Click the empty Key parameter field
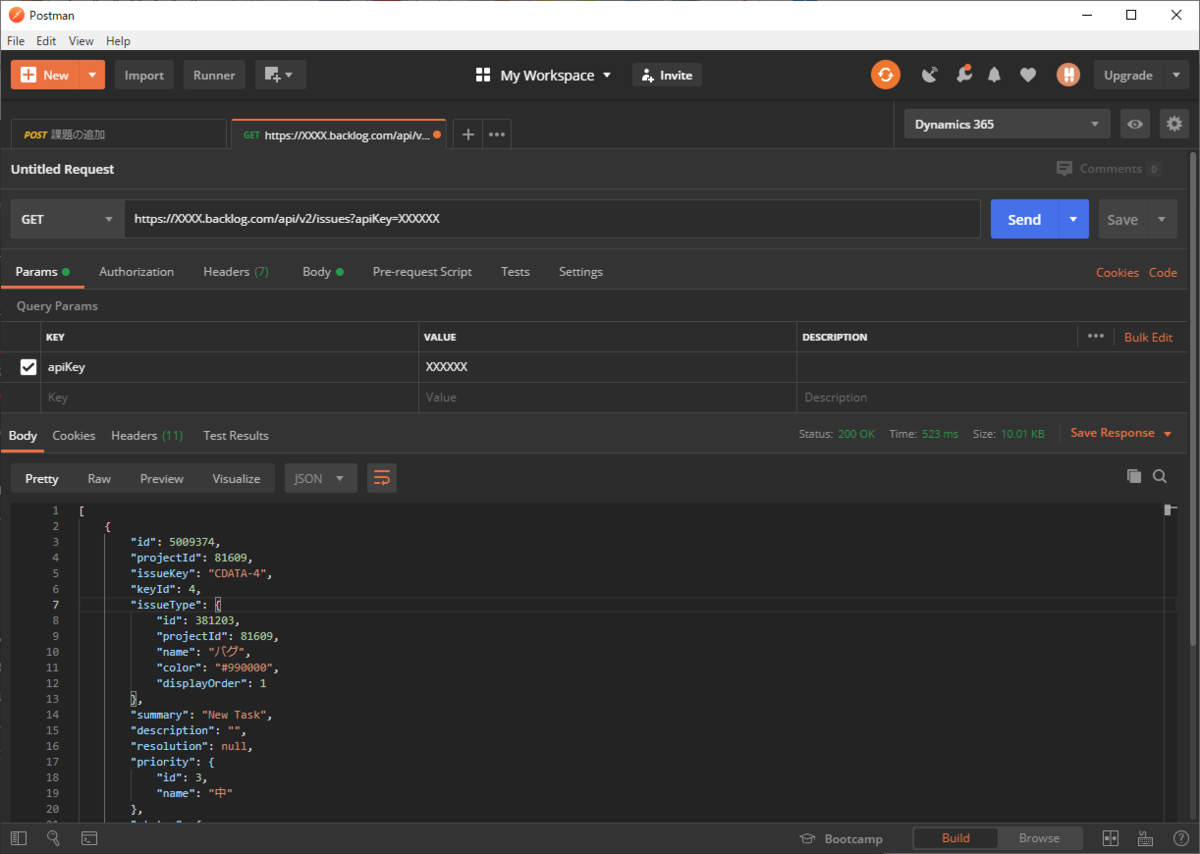Viewport: 1200px width, 854px height. [x=229, y=397]
